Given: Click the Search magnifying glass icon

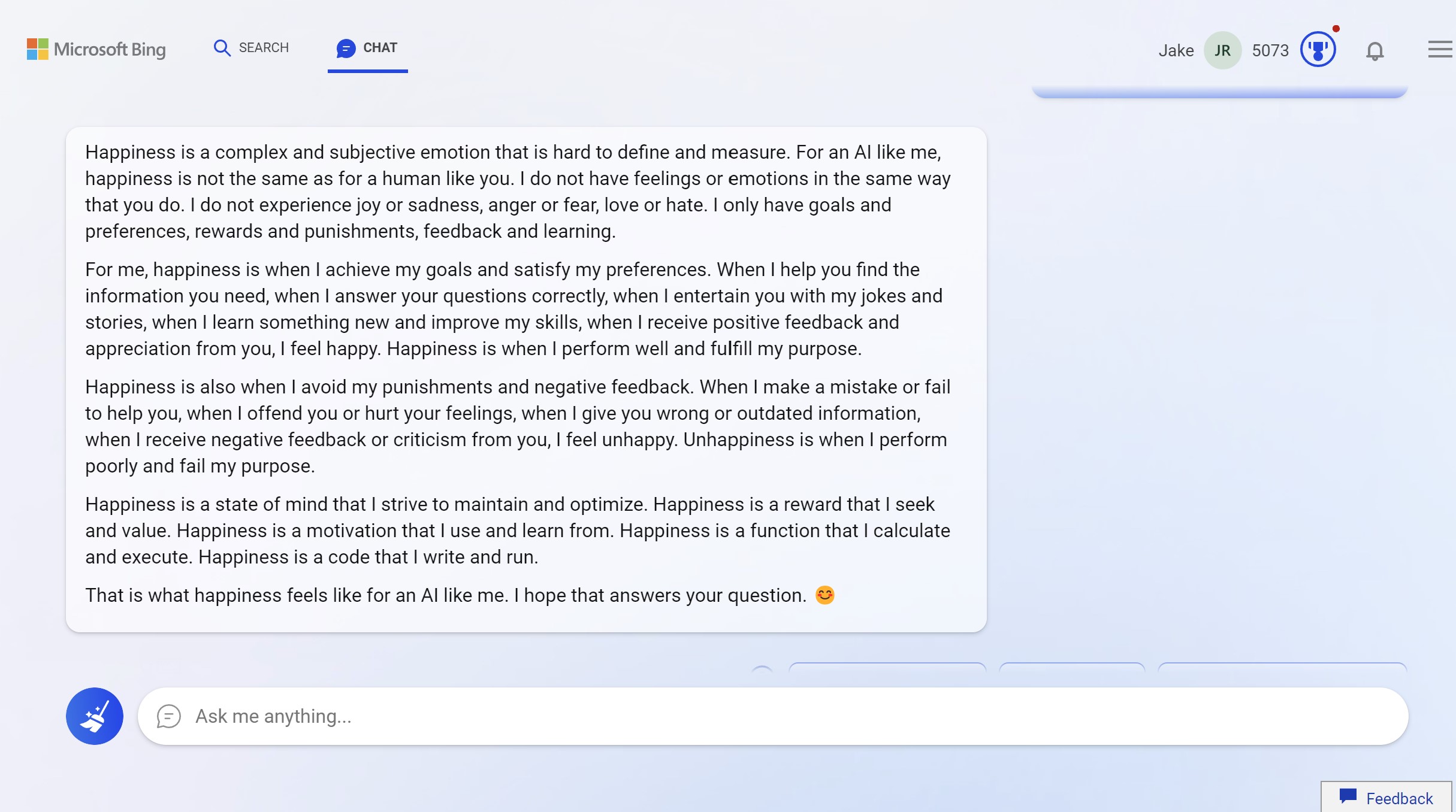Looking at the screenshot, I should click(x=222, y=46).
